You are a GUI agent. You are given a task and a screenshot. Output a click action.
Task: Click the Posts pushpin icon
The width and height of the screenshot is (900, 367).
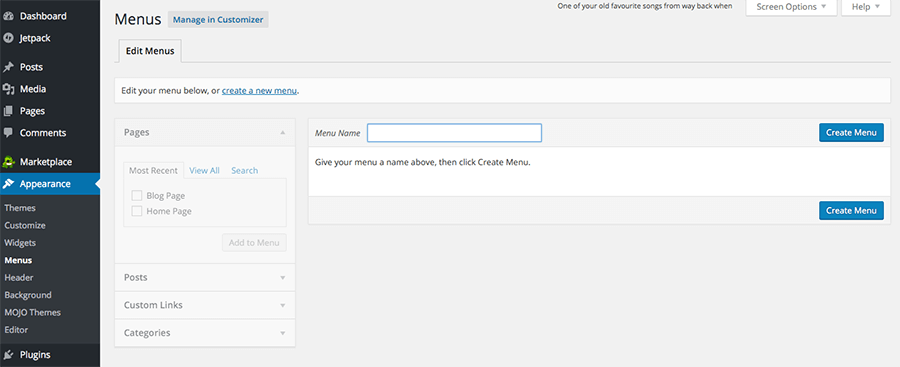[x=8, y=67]
